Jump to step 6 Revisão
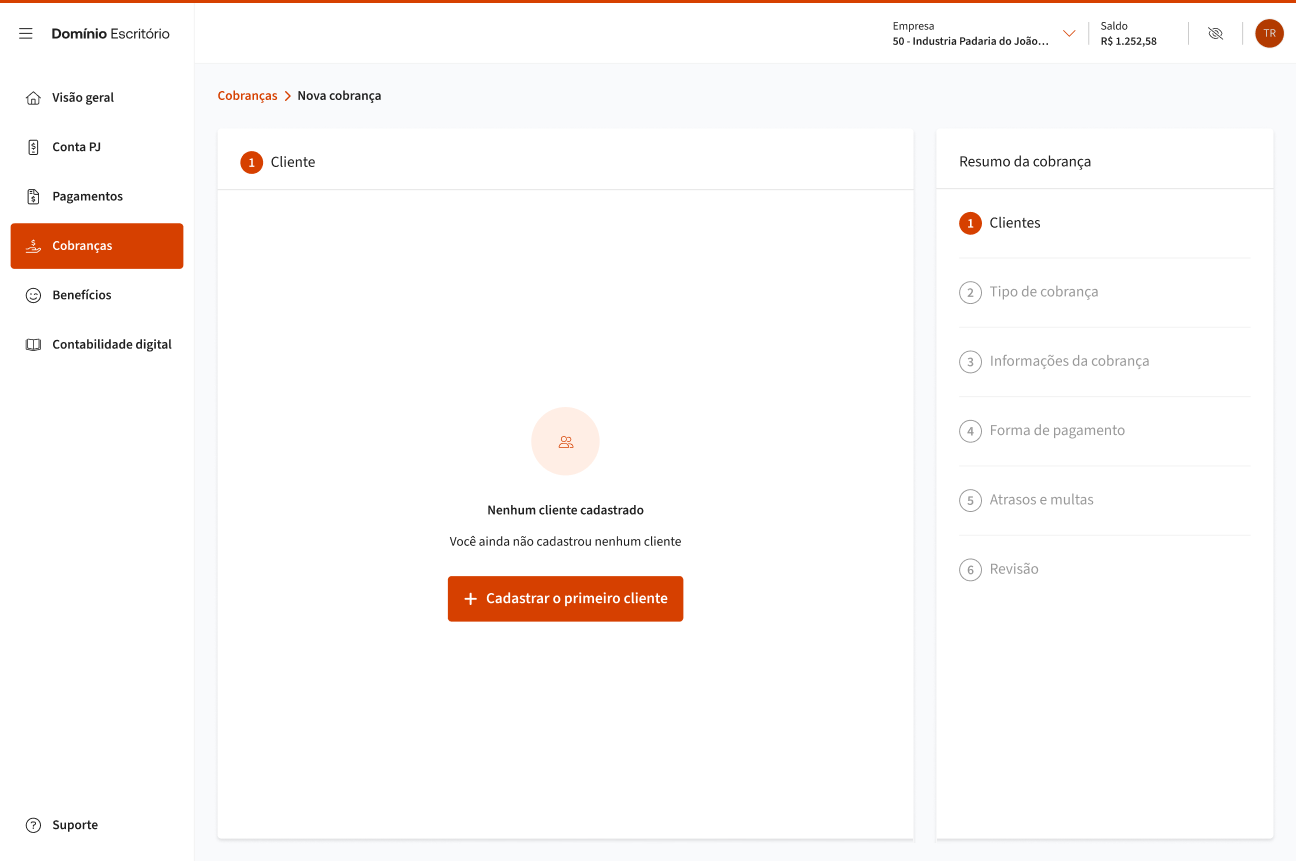 (x=1013, y=569)
